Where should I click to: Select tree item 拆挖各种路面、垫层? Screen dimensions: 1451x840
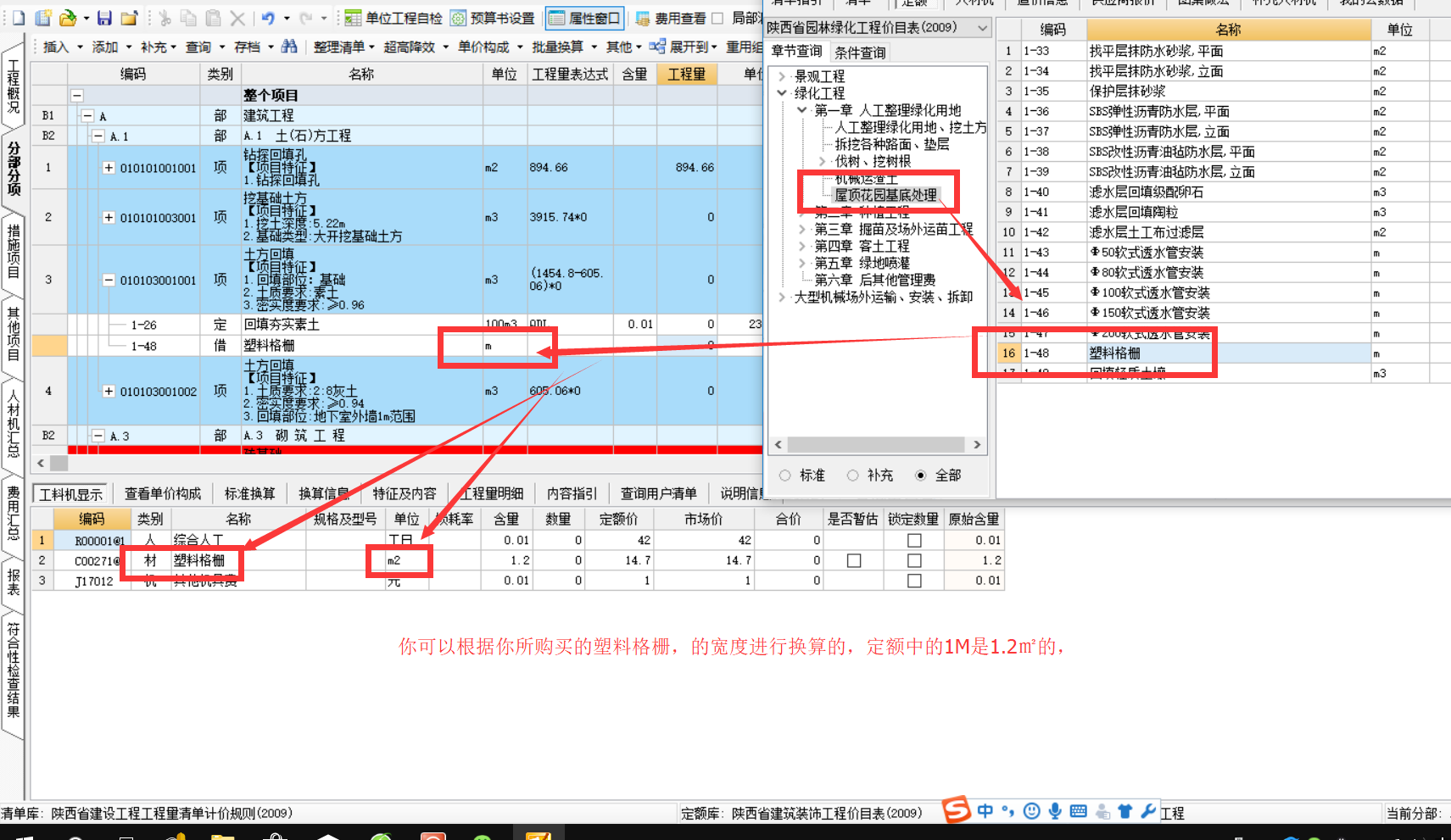pos(892,144)
